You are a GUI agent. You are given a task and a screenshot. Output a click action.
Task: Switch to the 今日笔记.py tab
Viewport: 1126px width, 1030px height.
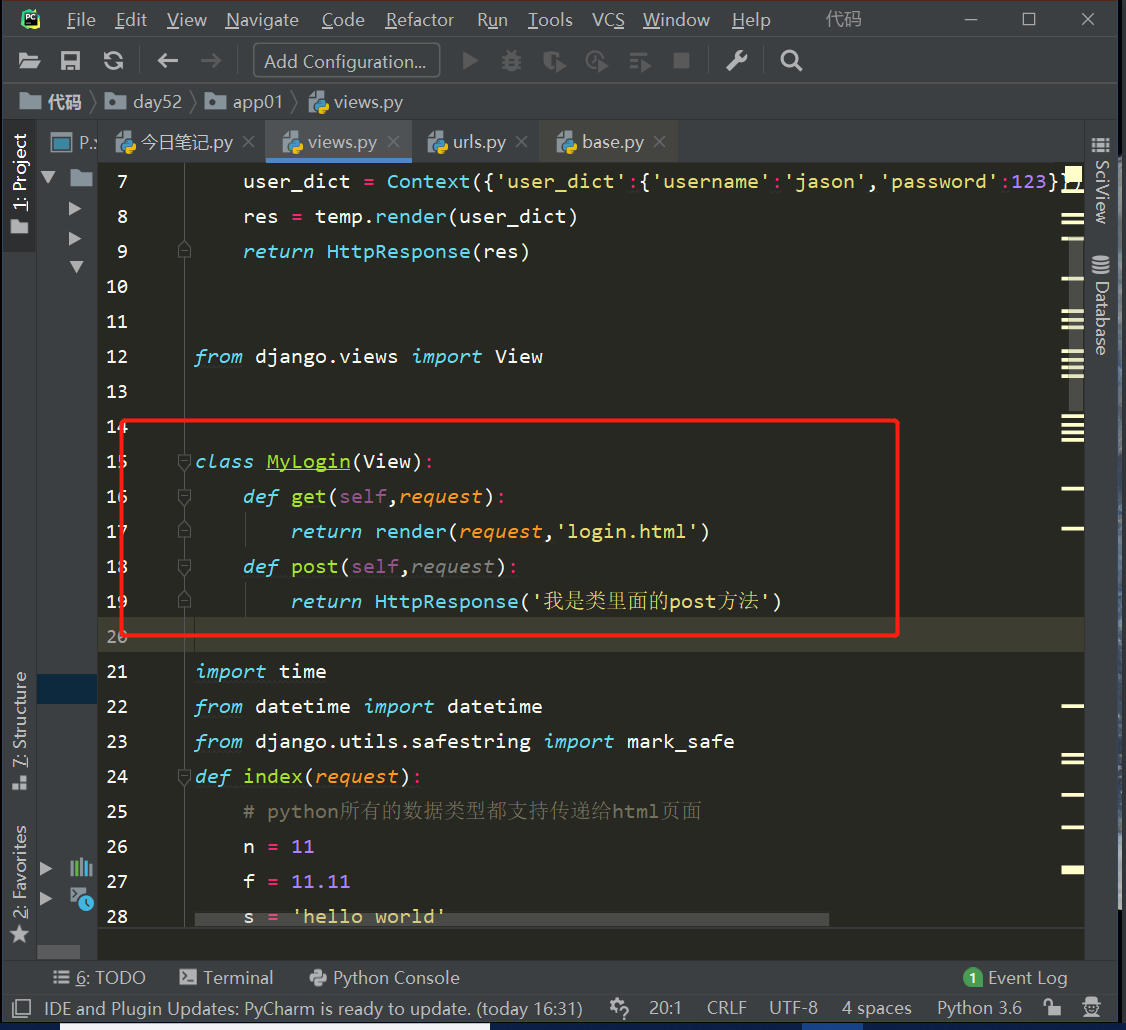pyautogui.click(x=187, y=142)
